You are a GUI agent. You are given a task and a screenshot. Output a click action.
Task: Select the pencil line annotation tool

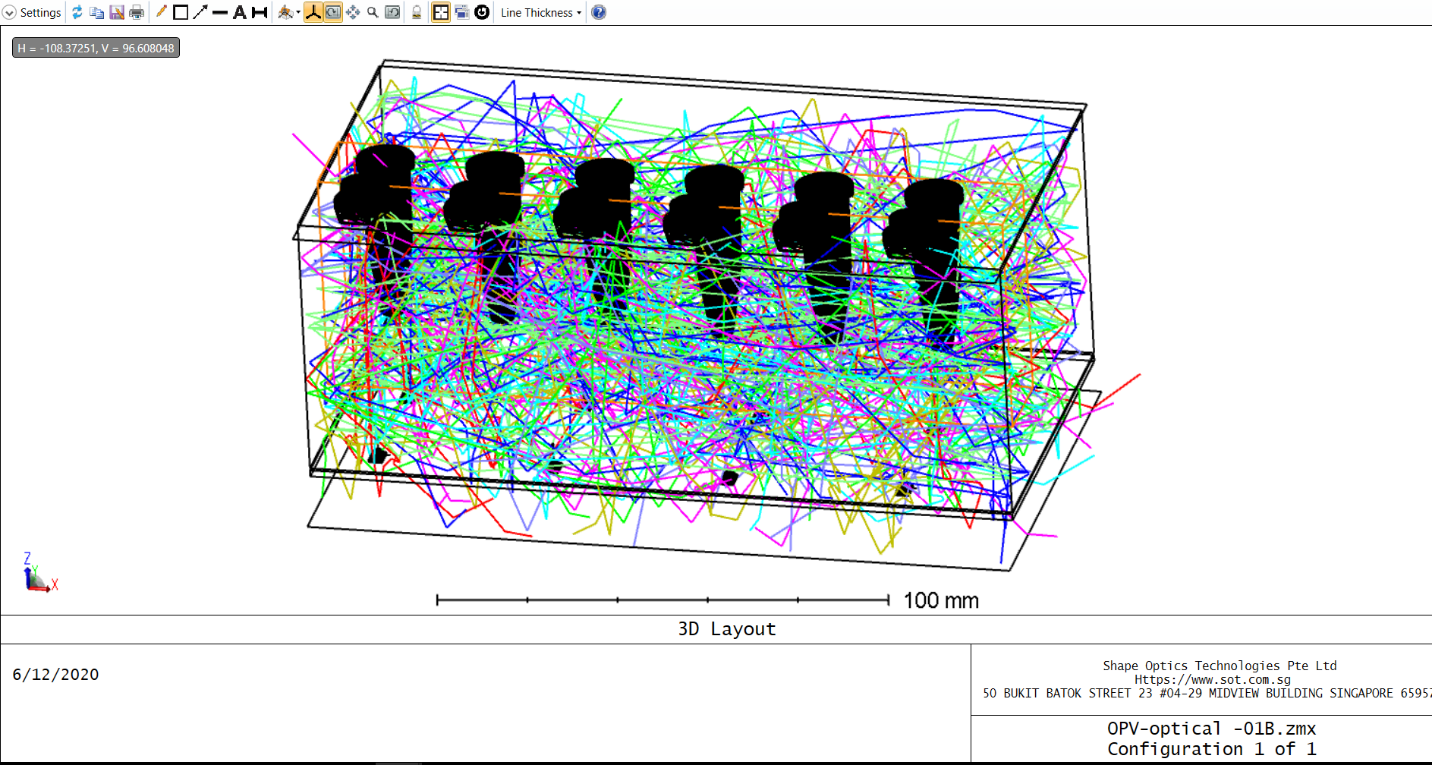point(160,12)
